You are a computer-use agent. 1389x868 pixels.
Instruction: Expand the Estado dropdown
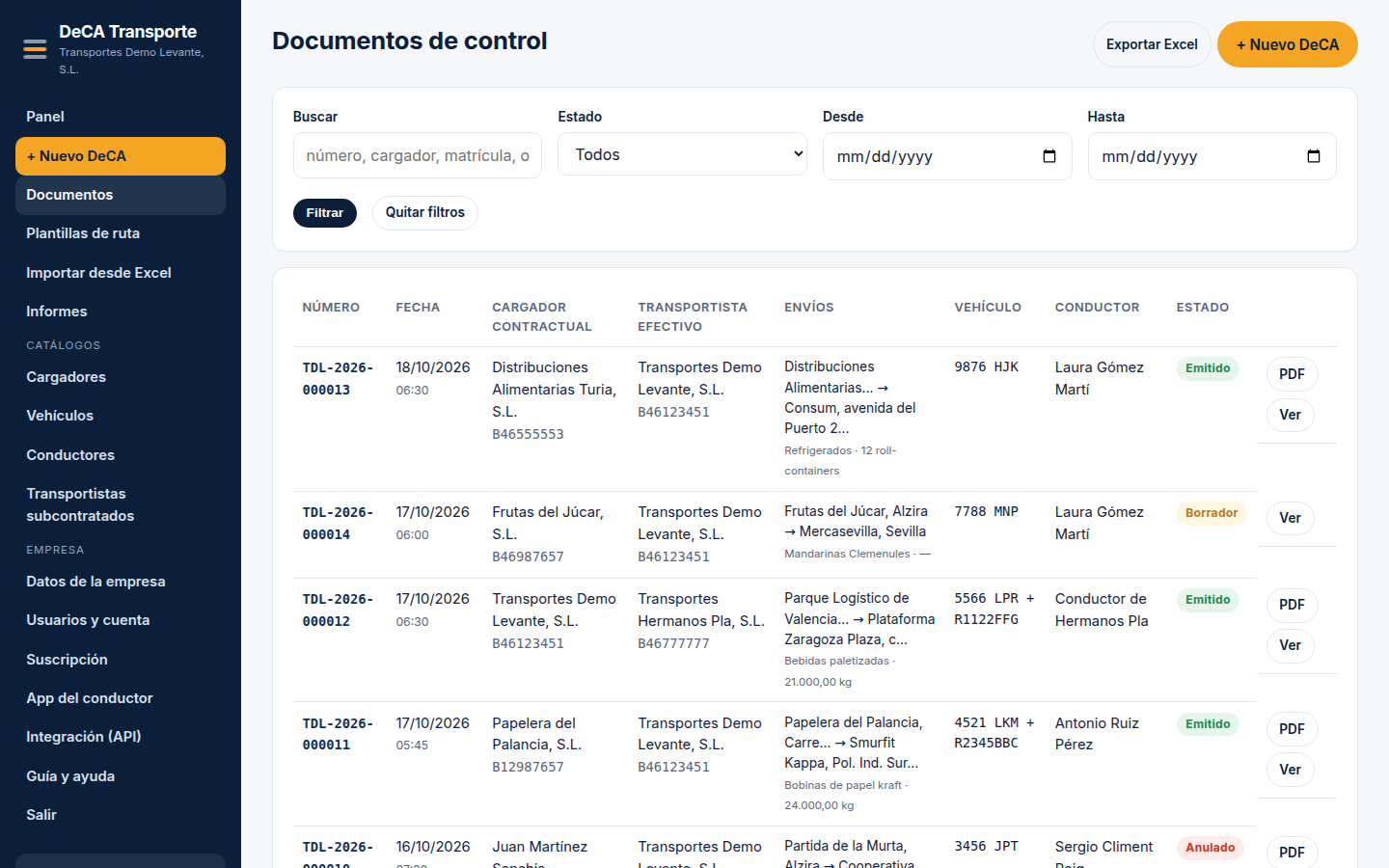[x=682, y=154]
